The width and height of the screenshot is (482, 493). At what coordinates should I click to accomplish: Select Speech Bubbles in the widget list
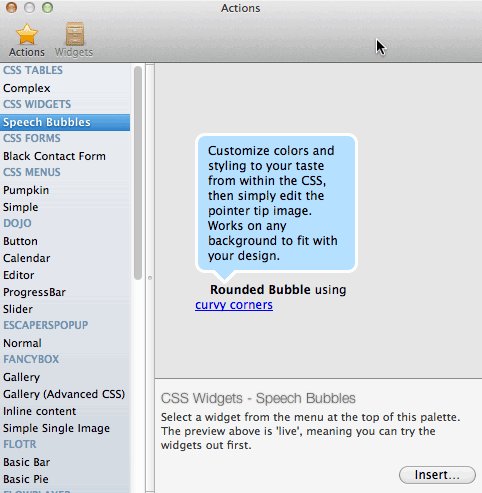(x=65, y=122)
